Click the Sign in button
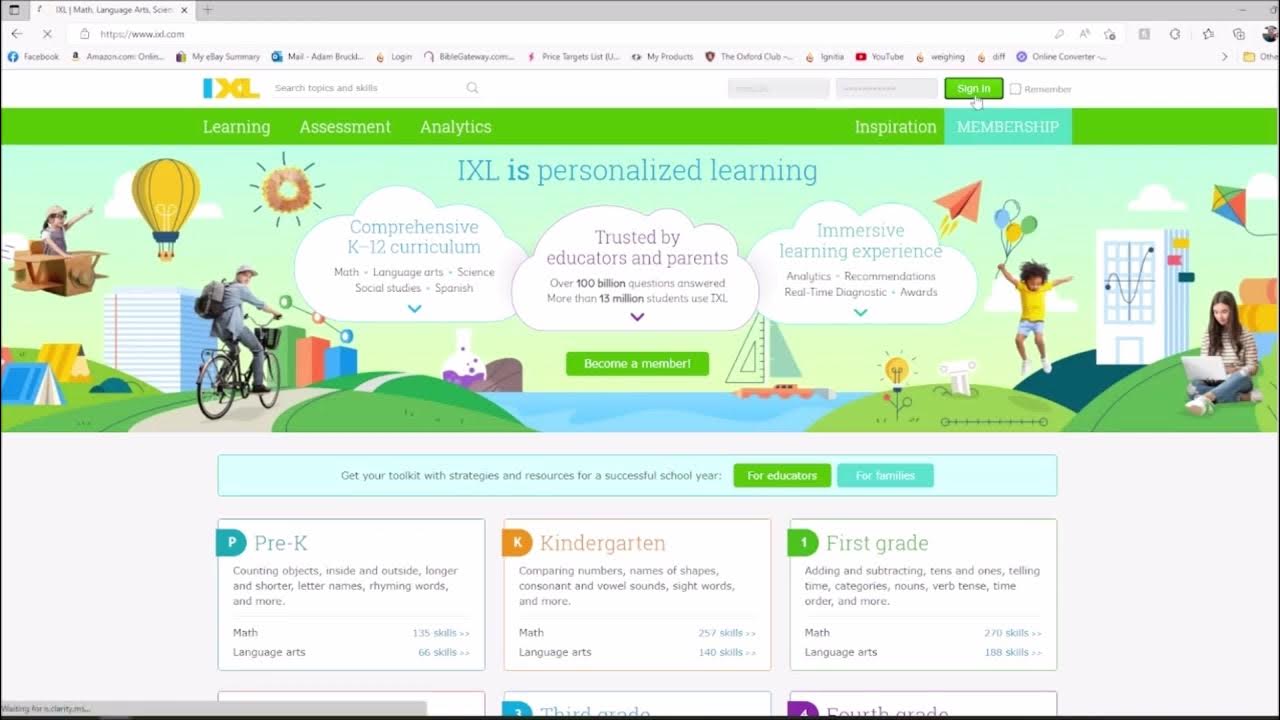The width and height of the screenshot is (1280, 720). click(x=973, y=89)
